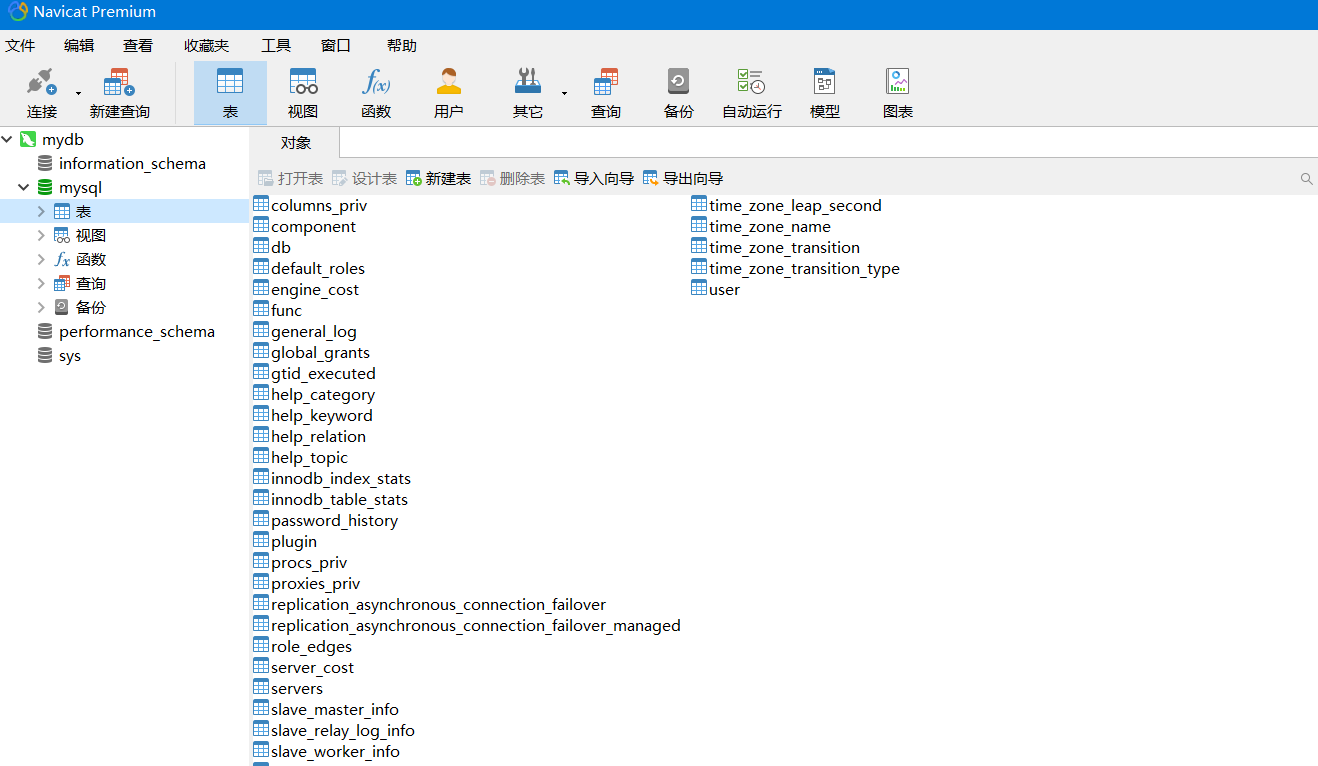
Task: Select replication_asynchronous_connection_failover_managed table
Action: (476, 625)
